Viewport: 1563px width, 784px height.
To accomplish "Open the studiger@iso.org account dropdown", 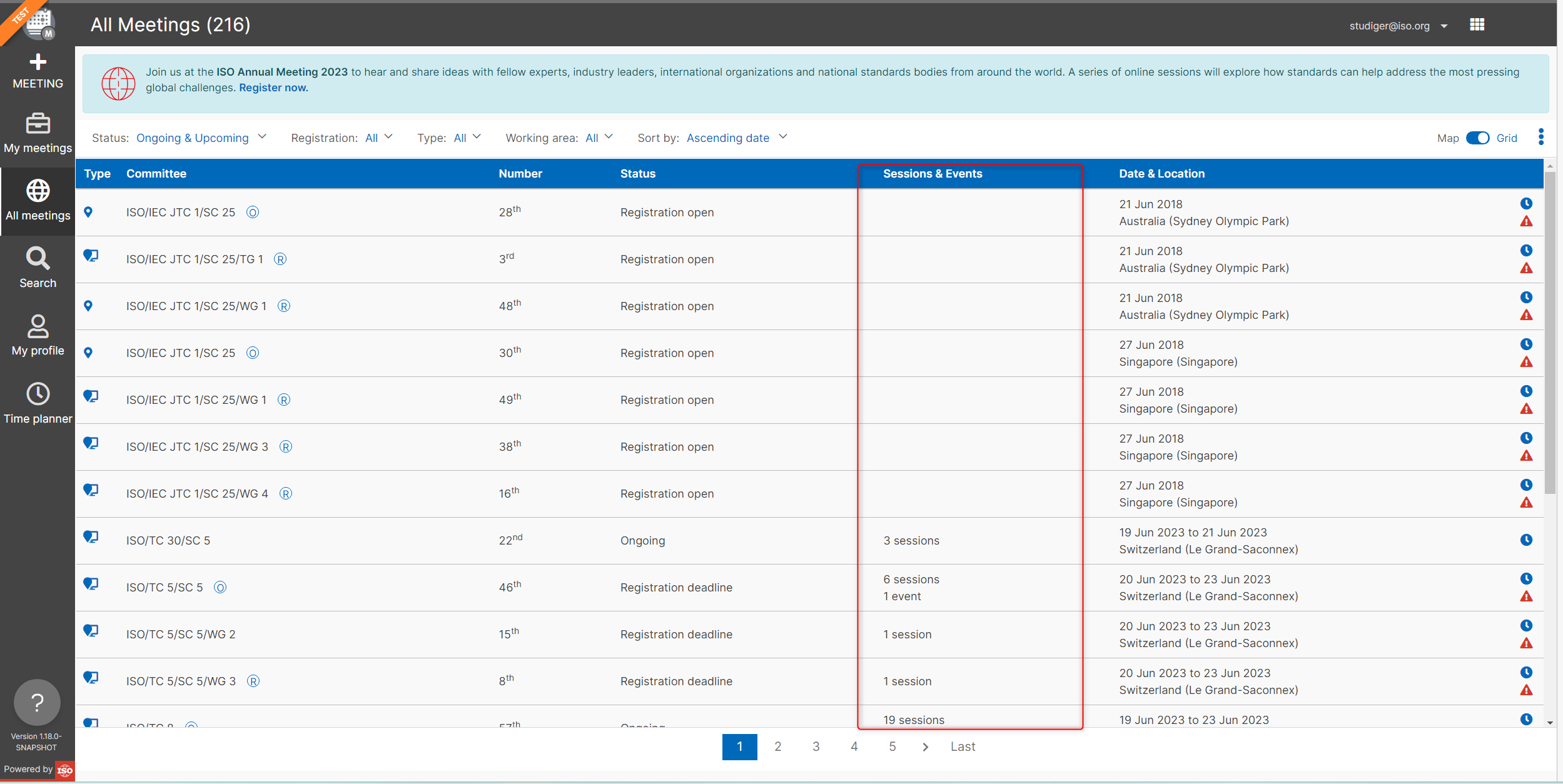I will pyautogui.click(x=1398, y=26).
